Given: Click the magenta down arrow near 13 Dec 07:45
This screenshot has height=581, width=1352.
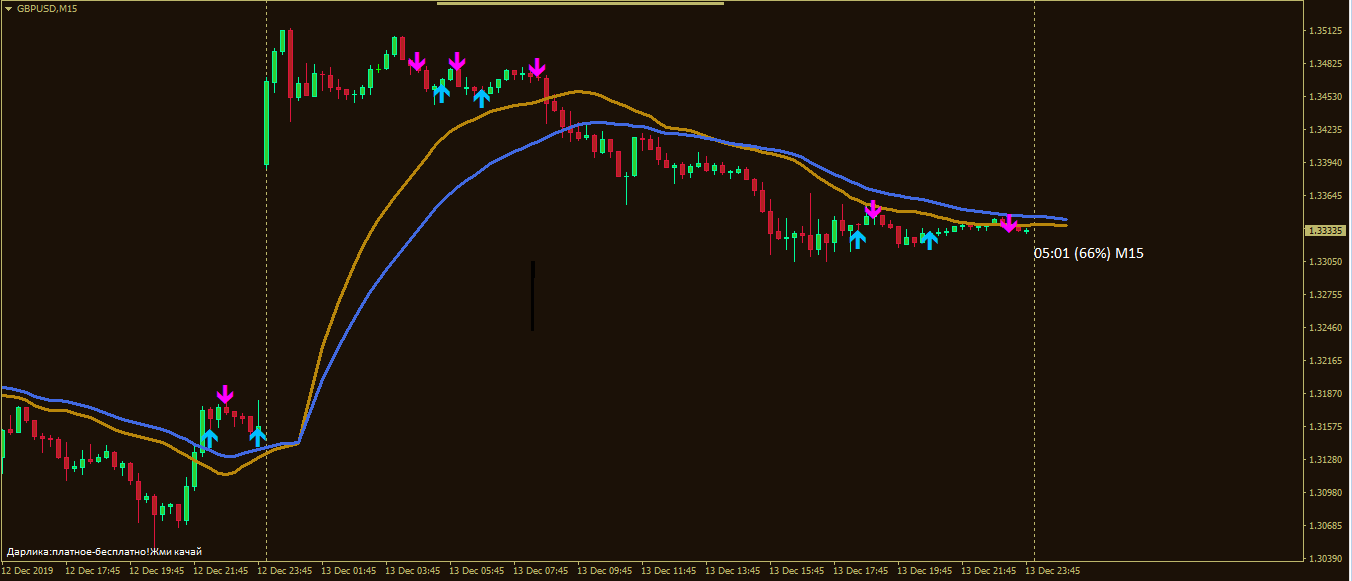Looking at the screenshot, I should pos(537,67).
